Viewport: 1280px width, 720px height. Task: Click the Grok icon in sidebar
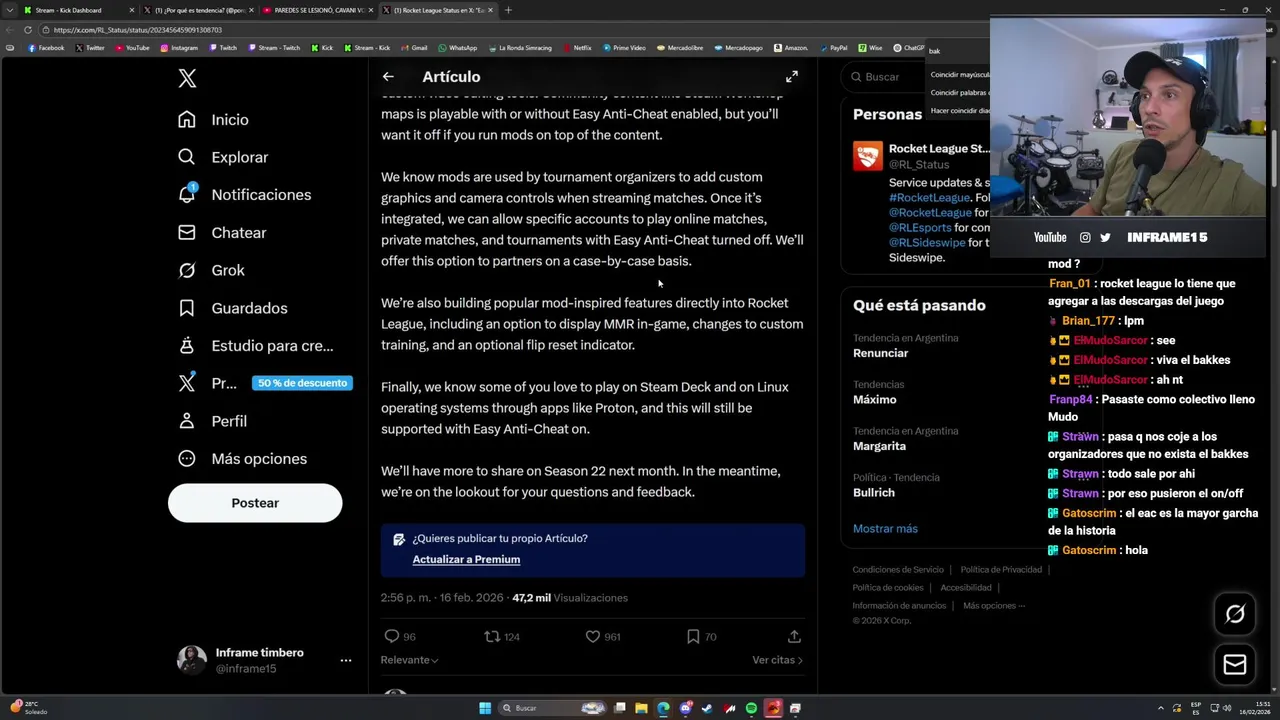pyautogui.click(x=187, y=270)
